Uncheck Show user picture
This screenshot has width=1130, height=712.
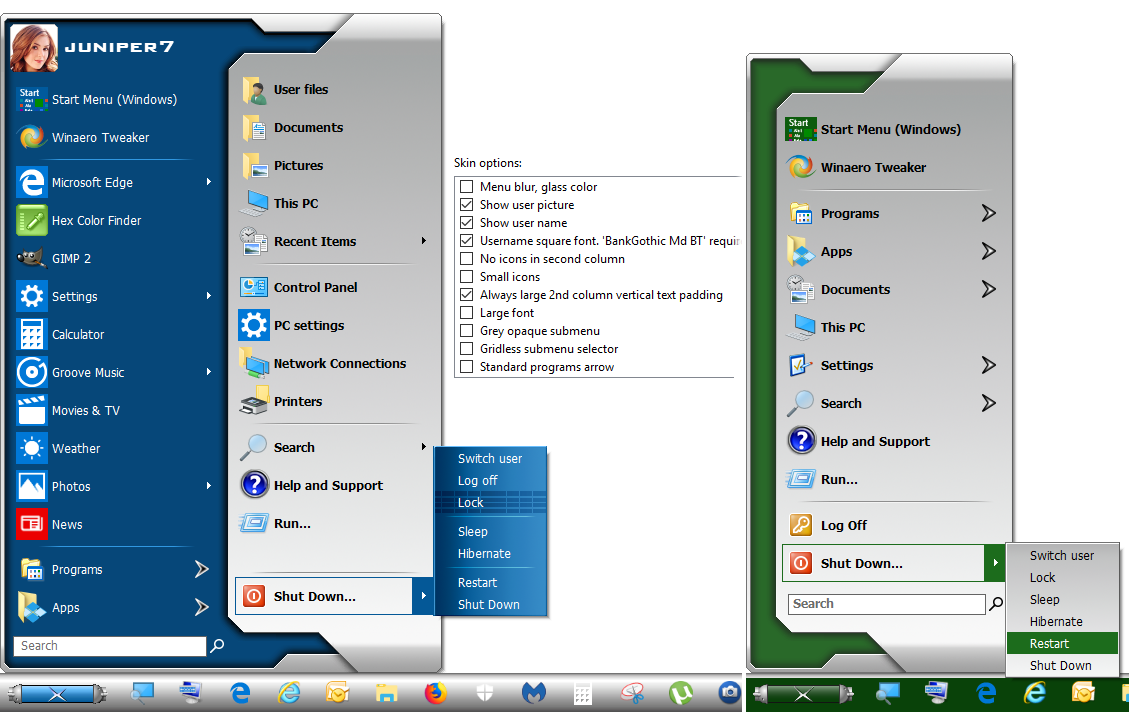[466, 205]
